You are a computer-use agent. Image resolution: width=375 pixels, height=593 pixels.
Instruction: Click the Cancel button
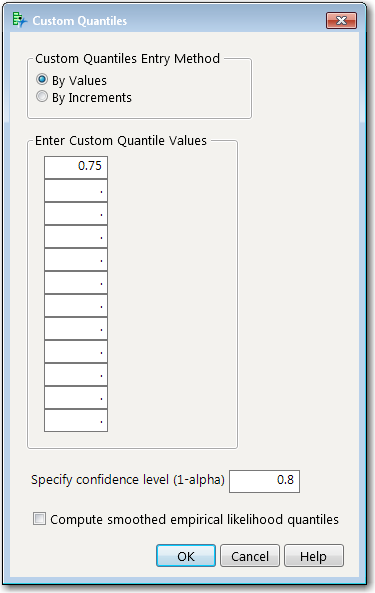click(250, 556)
